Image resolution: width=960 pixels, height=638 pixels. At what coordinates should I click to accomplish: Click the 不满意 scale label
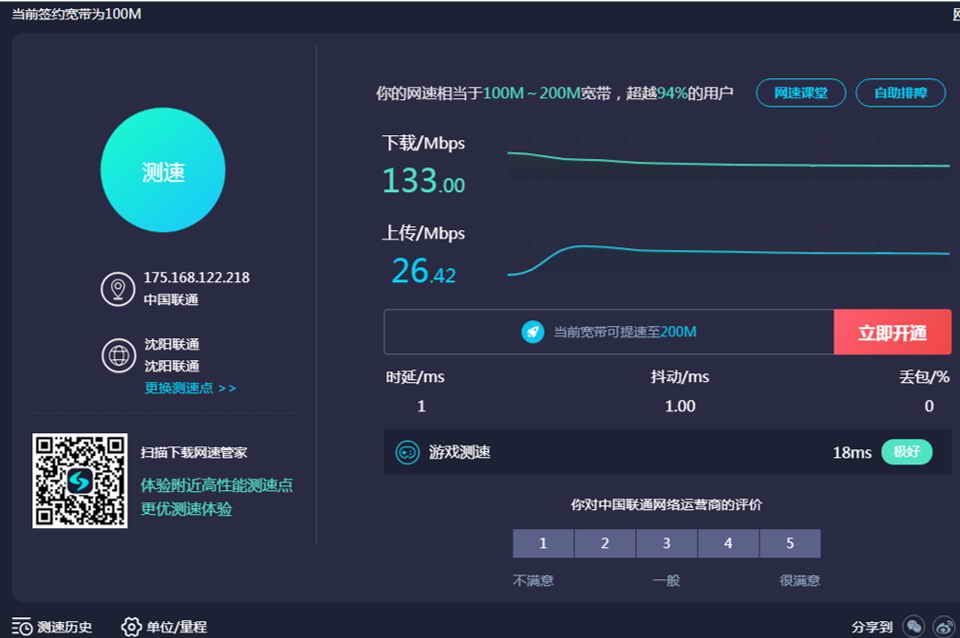pos(533,580)
